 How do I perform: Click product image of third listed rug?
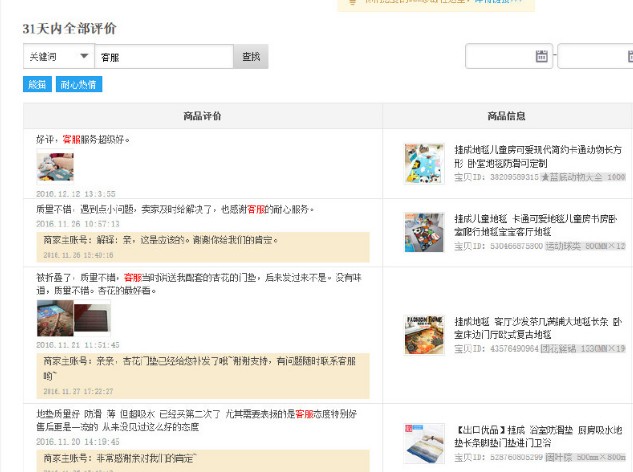pos(424,335)
